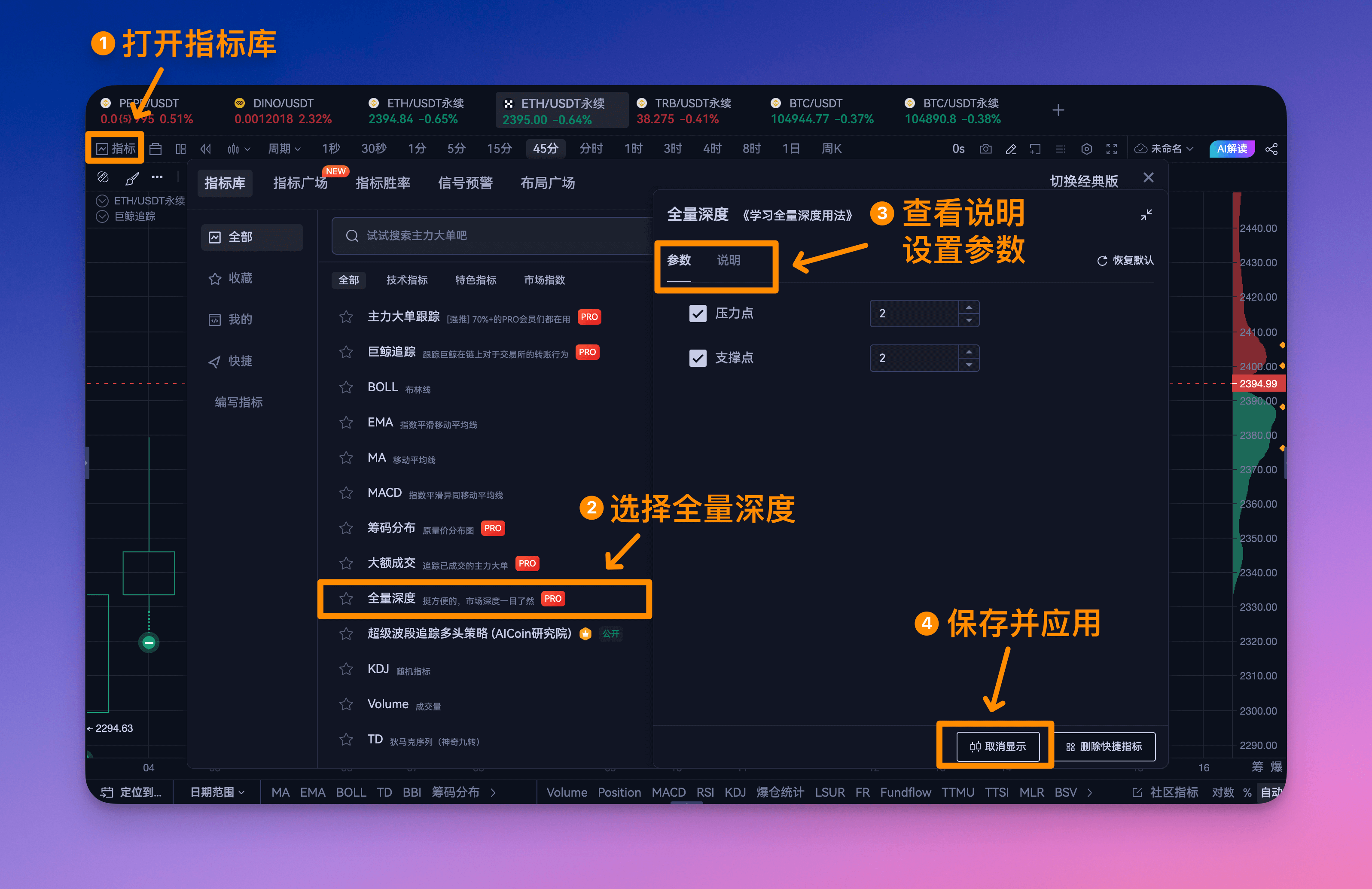The height and width of the screenshot is (889, 1372).
Task: Toggle the 压力点 checkbox
Action: (x=698, y=313)
